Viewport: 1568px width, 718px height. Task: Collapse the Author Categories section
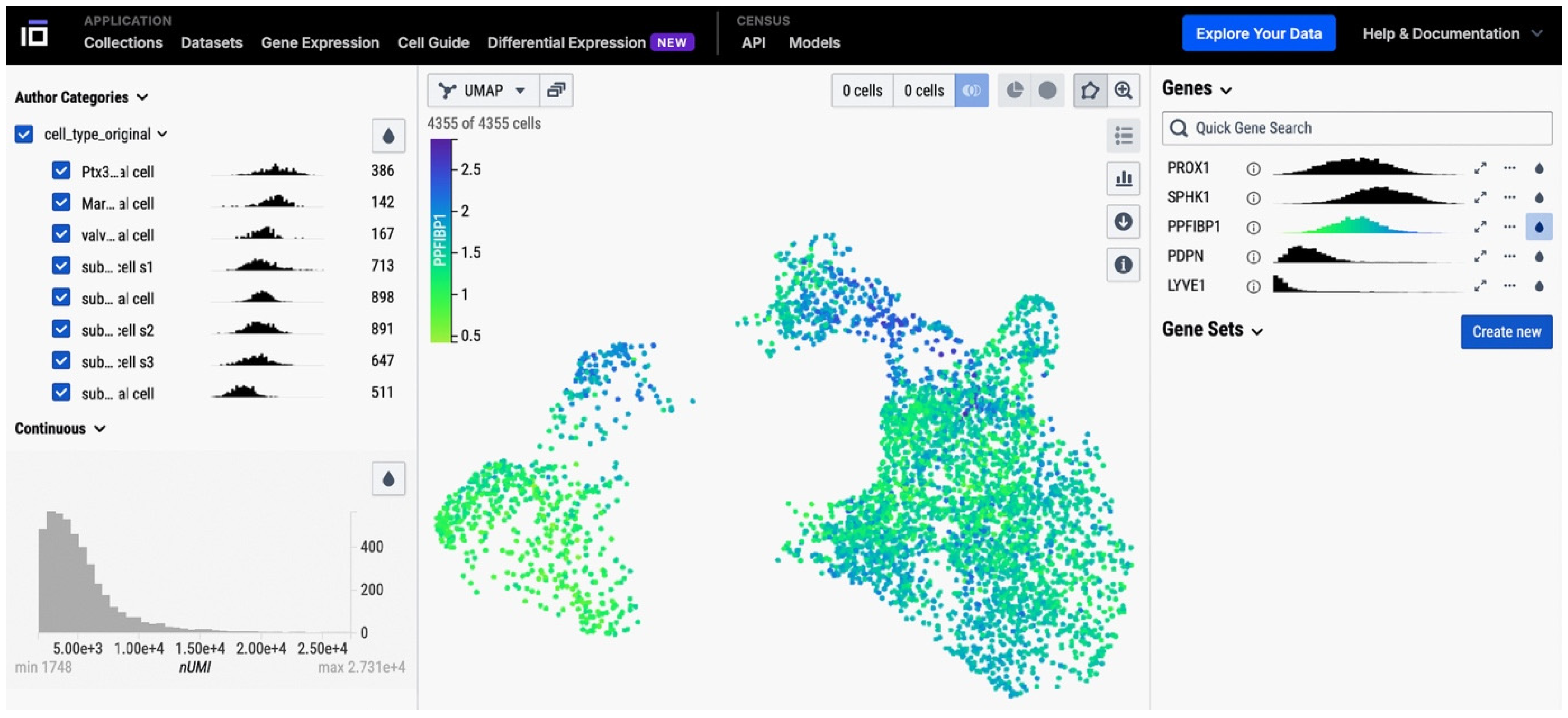pos(81,97)
